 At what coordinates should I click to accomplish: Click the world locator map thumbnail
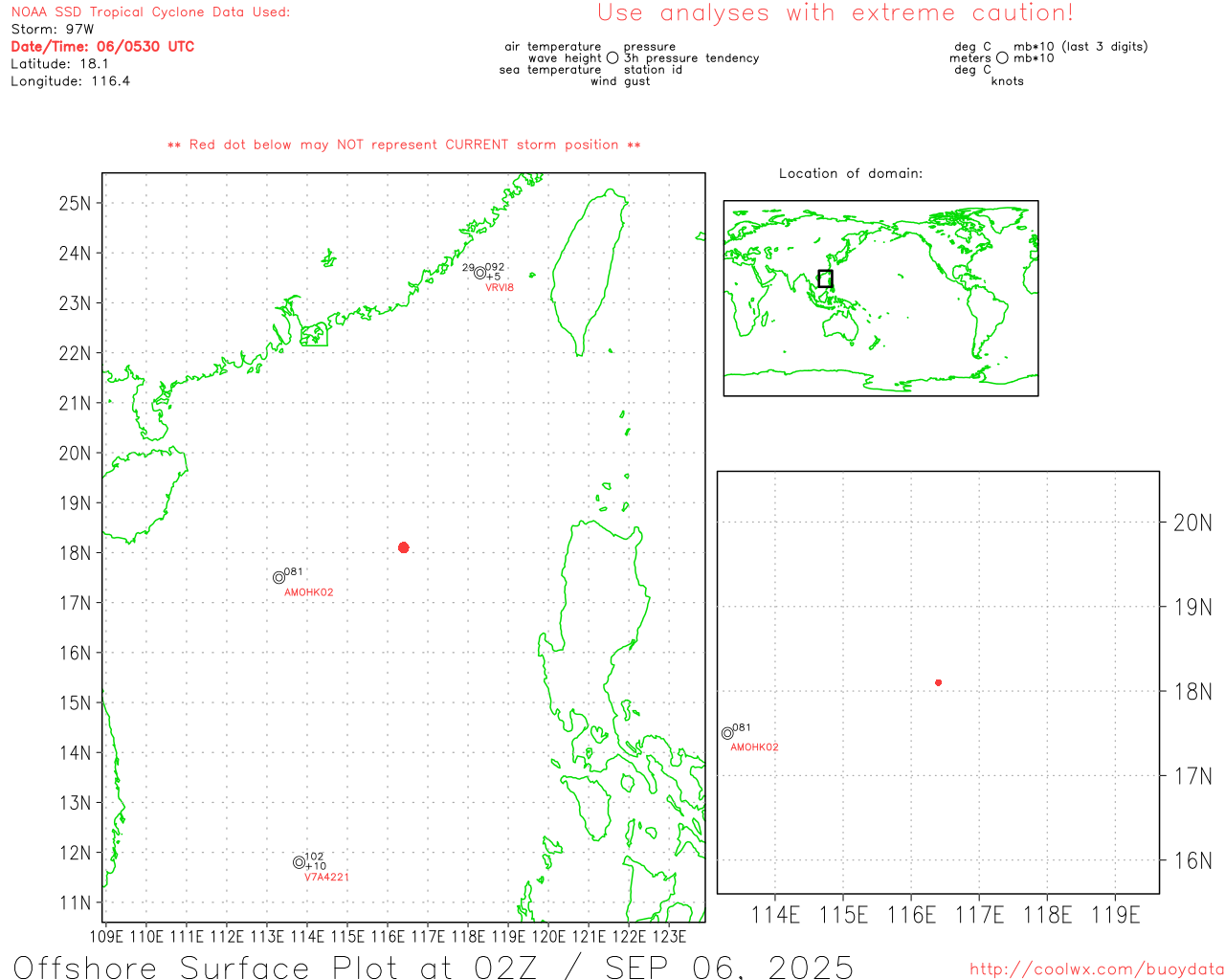click(880, 299)
